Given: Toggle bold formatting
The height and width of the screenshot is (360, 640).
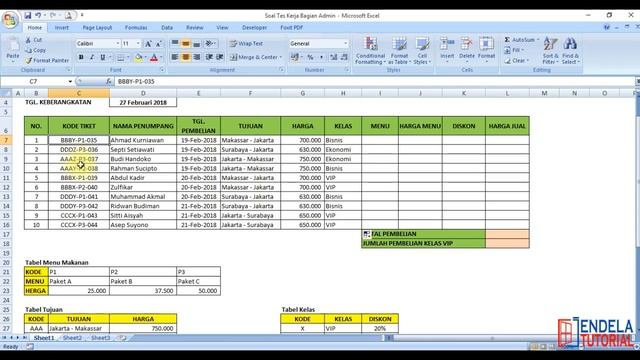Looking at the screenshot, I should point(81,58).
